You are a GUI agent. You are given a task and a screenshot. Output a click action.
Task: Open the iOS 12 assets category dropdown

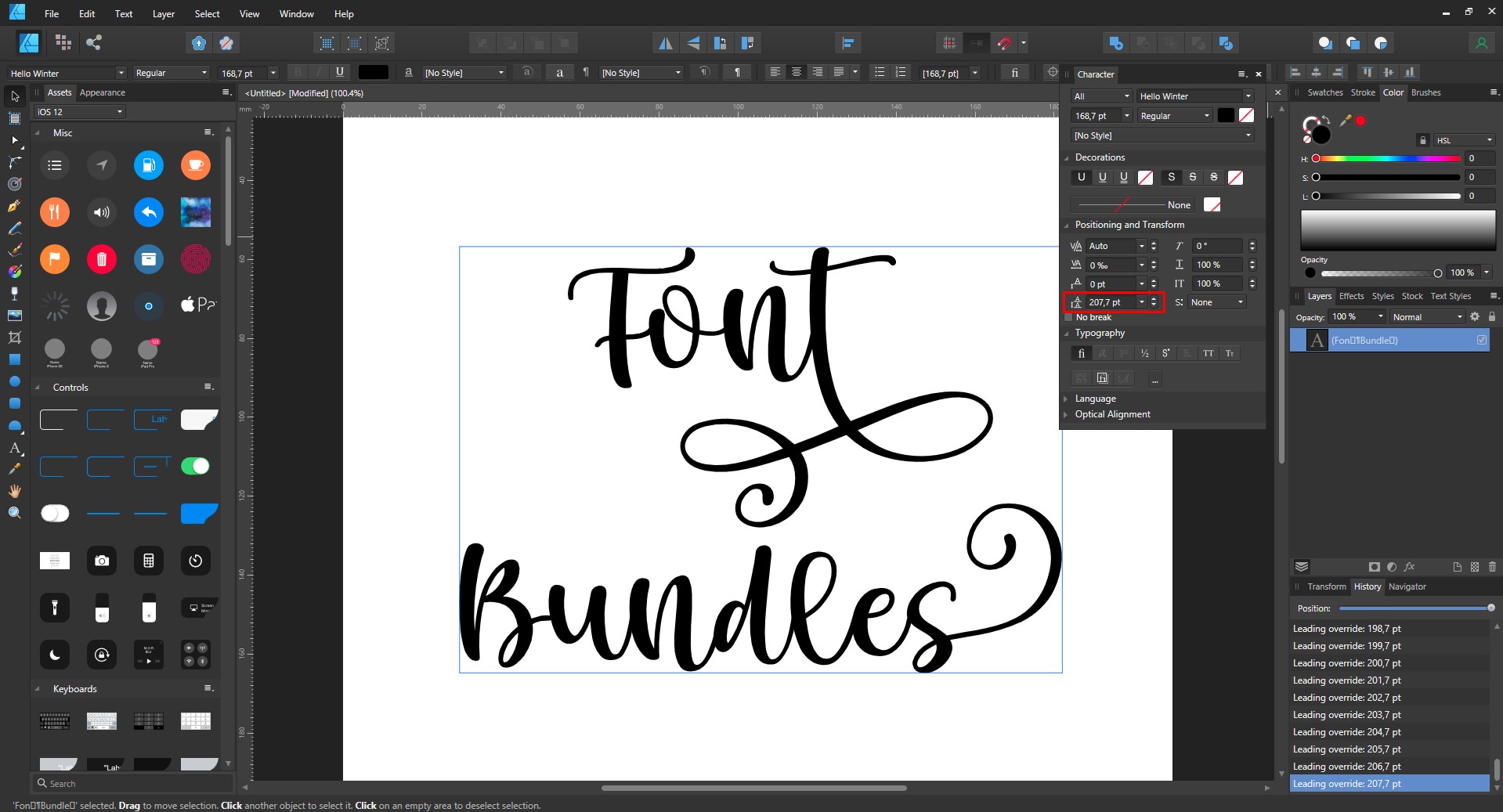coord(80,112)
